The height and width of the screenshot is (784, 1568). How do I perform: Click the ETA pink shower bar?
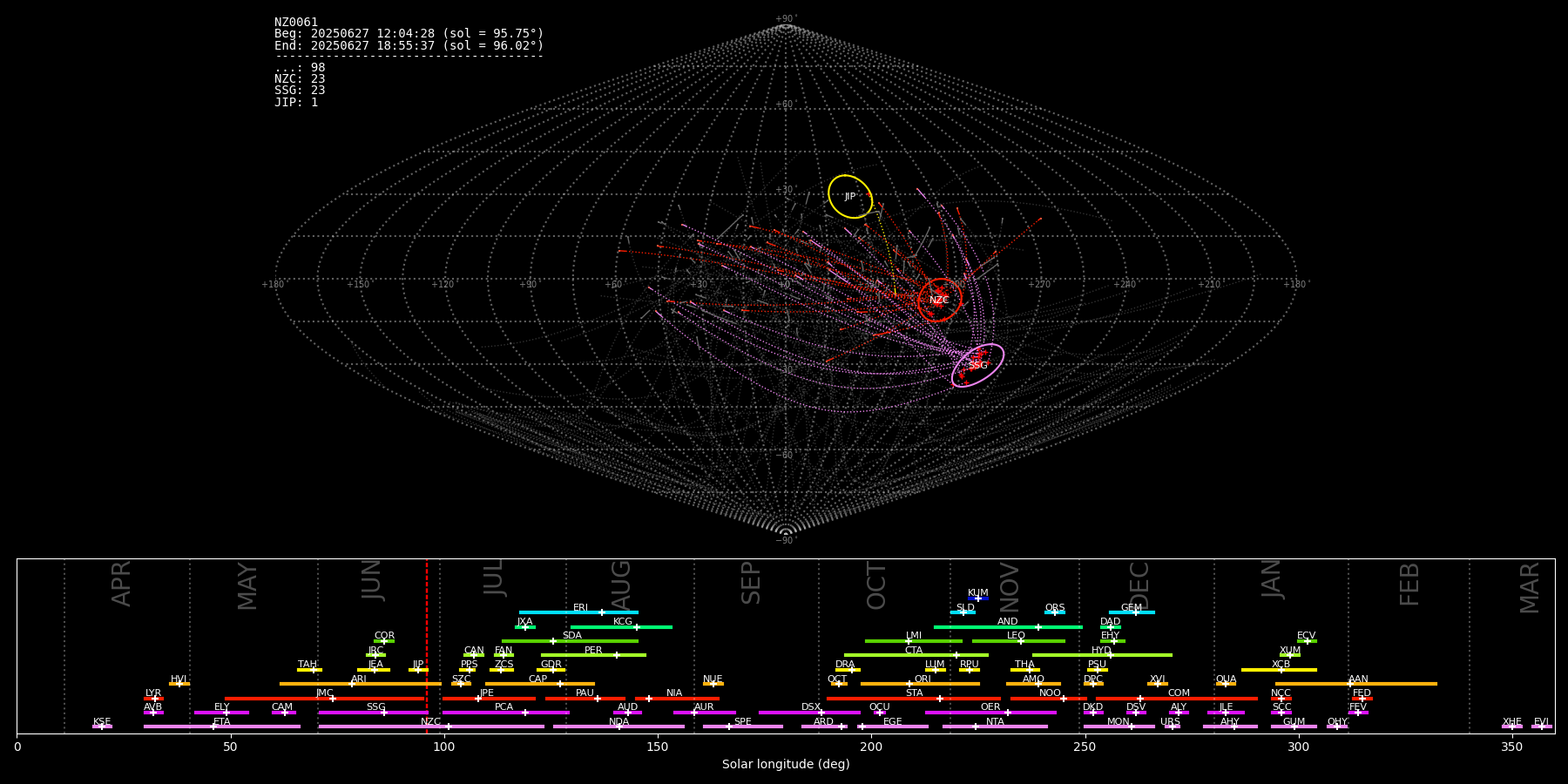click(x=222, y=727)
